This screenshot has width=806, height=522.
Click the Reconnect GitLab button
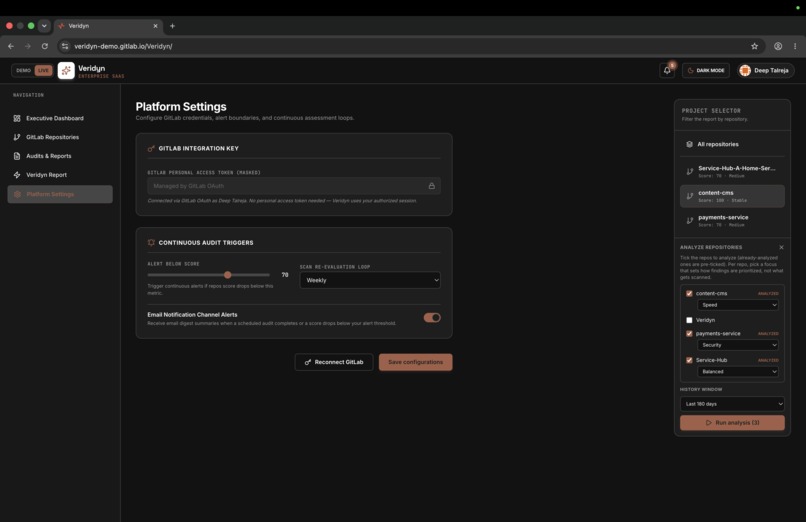[x=334, y=362]
